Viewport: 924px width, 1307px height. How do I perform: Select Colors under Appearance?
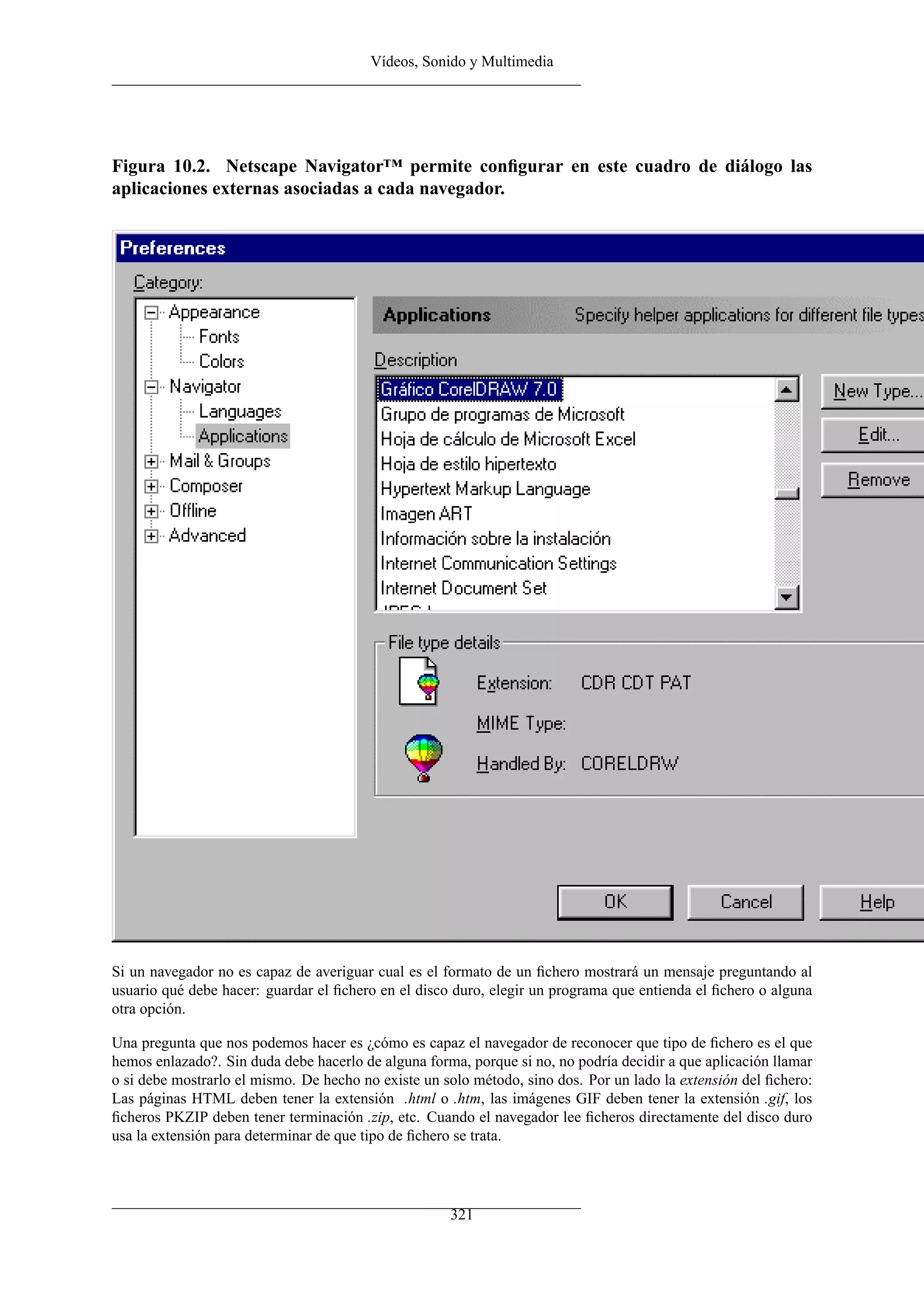pos(222,362)
